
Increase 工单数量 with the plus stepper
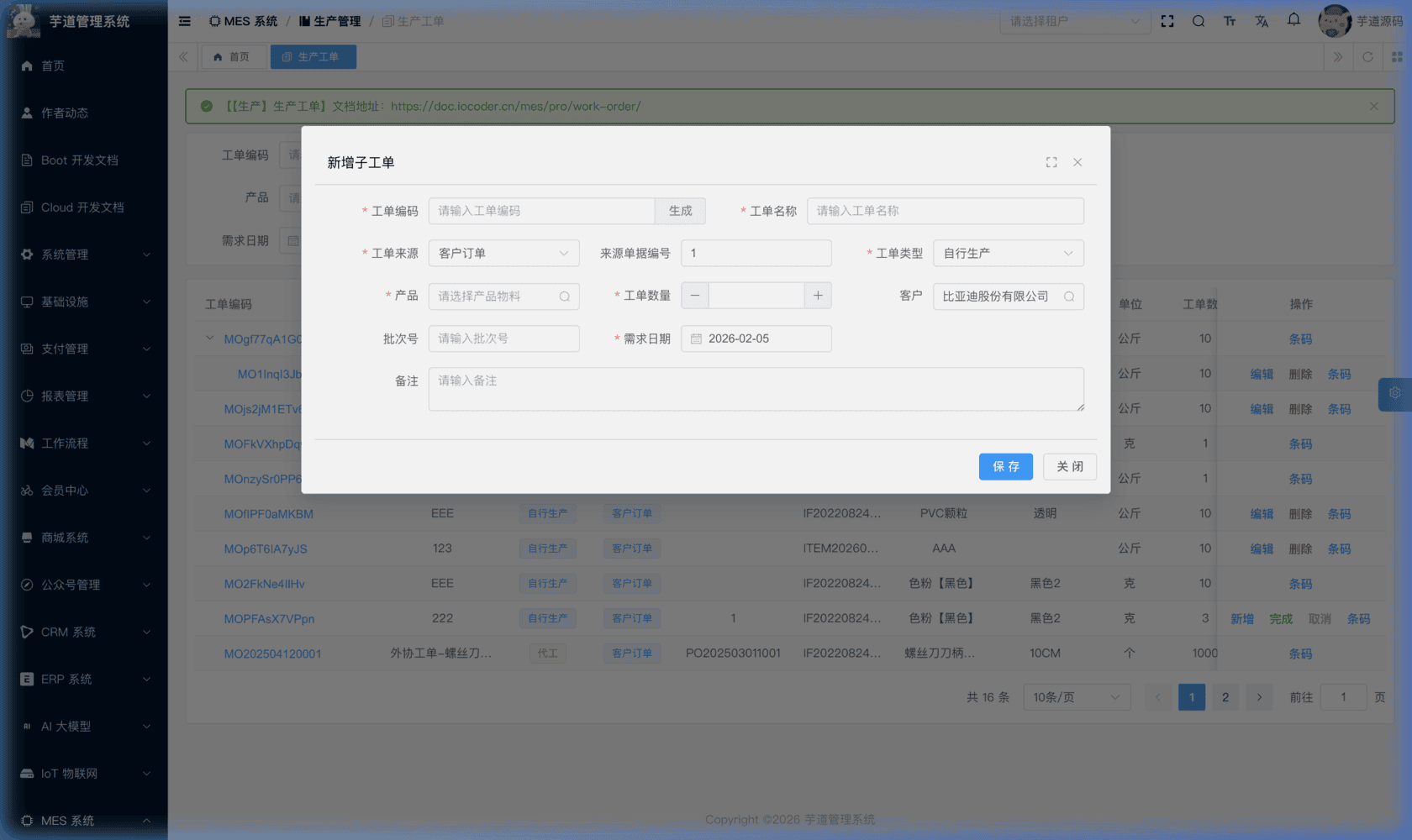pyautogui.click(x=817, y=296)
